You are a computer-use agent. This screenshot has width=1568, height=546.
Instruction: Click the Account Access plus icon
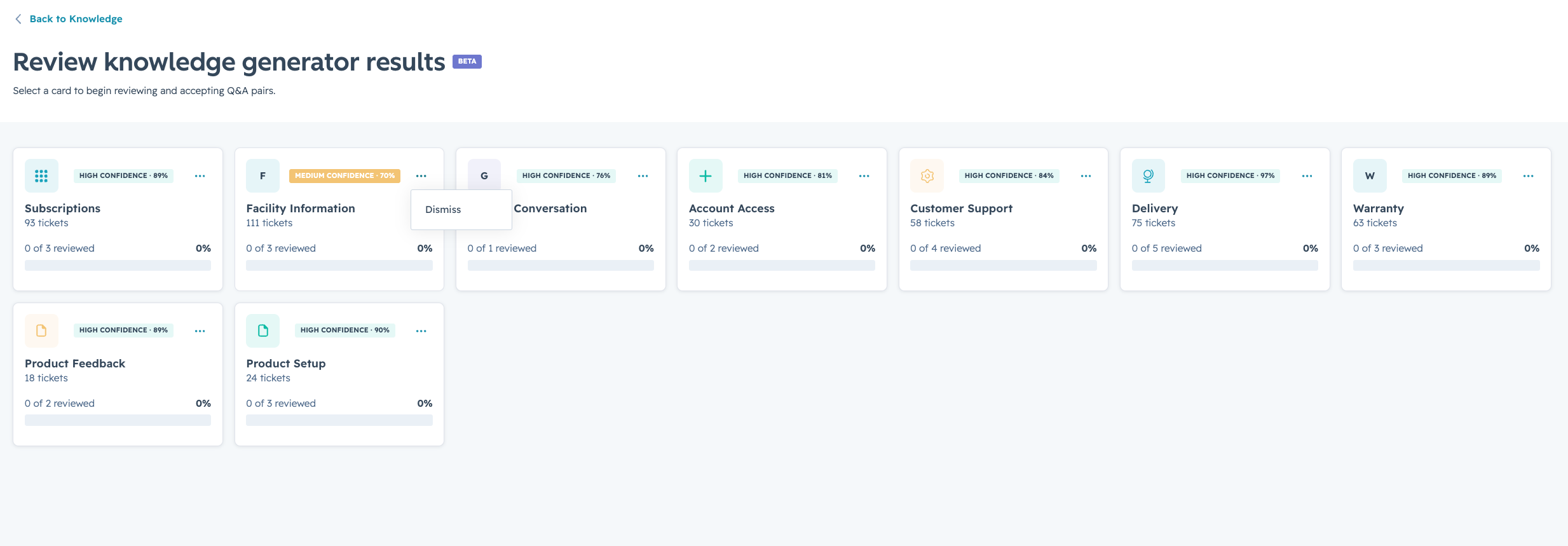[x=706, y=176]
